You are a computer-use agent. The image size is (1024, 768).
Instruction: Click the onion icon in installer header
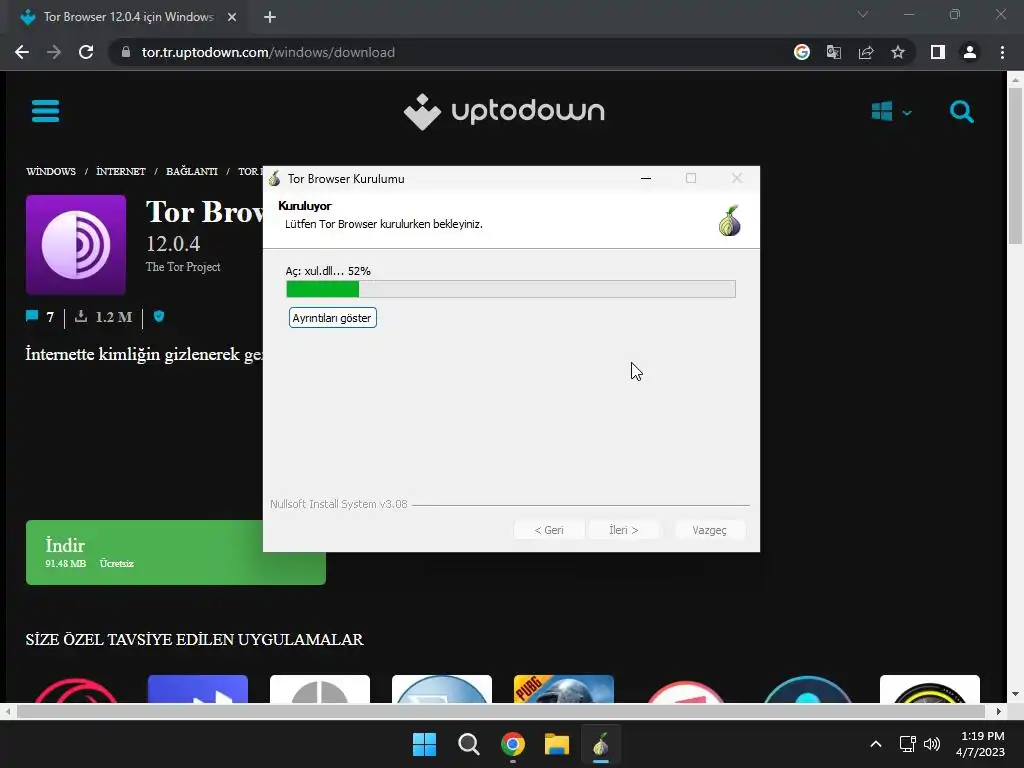(x=729, y=220)
